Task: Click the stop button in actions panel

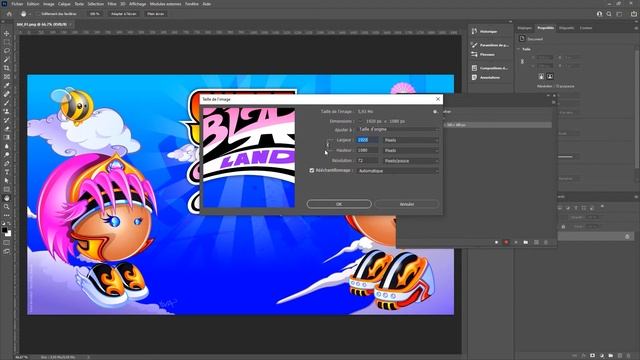Action: (496, 242)
